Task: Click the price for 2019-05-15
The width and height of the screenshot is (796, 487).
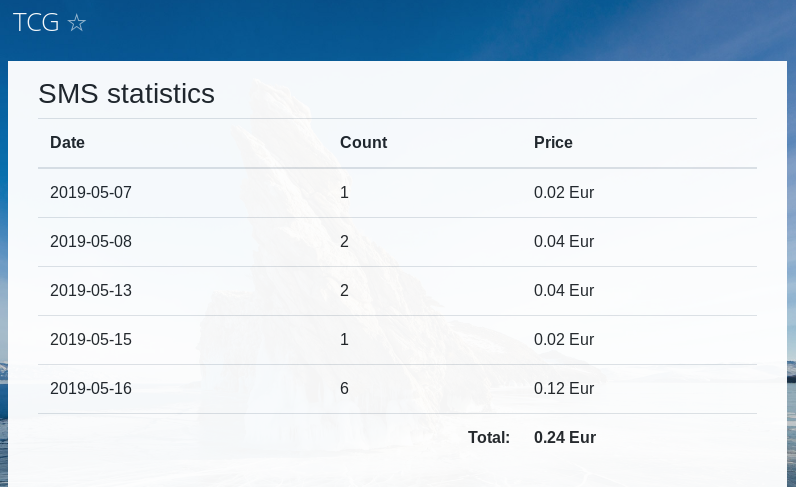Action: coord(564,340)
